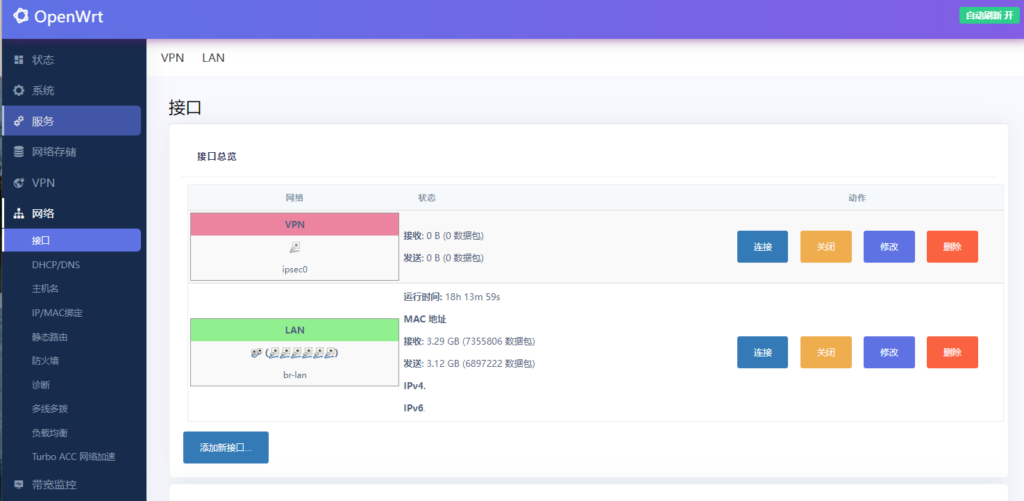
Task: Open the DHCP/DNS submenu item
Action: 58,265
